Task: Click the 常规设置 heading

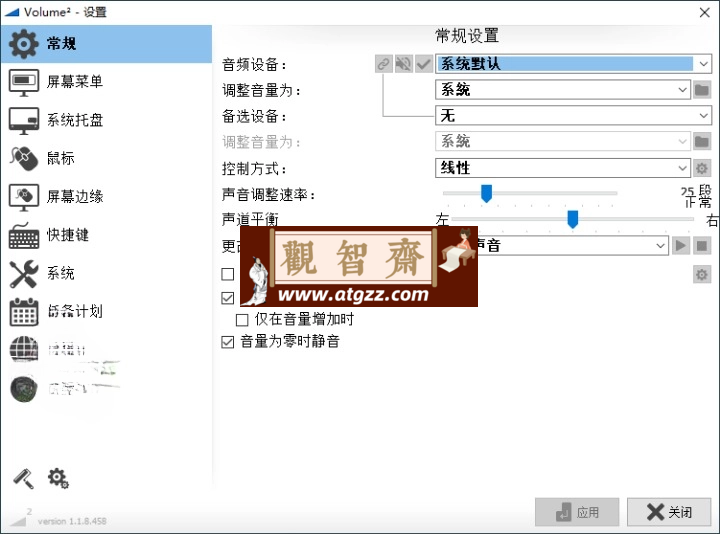Action: pyautogui.click(x=467, y=35)
